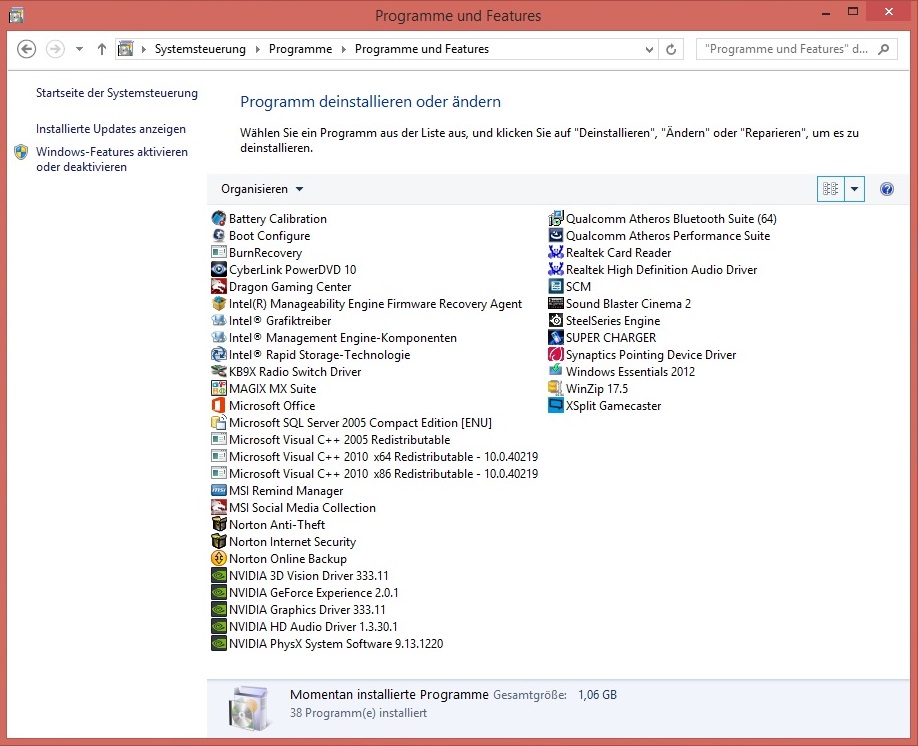The height and width of the screenshot is (746, 918).
Task: Click the Intel Manageability Engine Firmware Recovery Agent icon
Action: [x=218, y=303]
